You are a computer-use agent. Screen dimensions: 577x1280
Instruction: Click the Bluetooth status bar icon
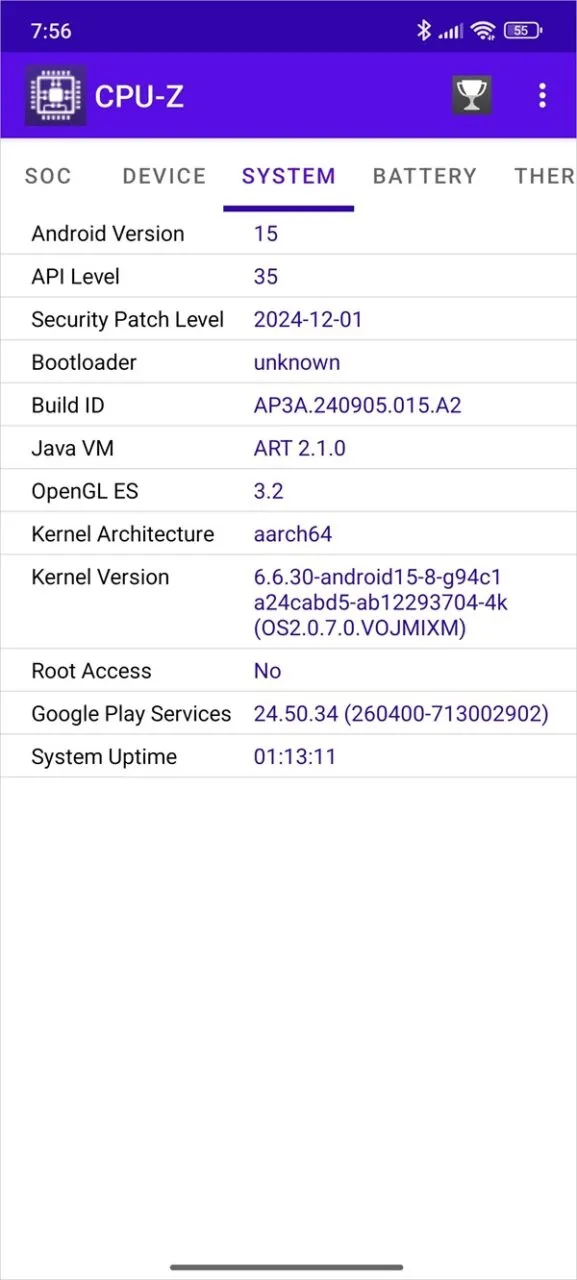click(423, 30)
